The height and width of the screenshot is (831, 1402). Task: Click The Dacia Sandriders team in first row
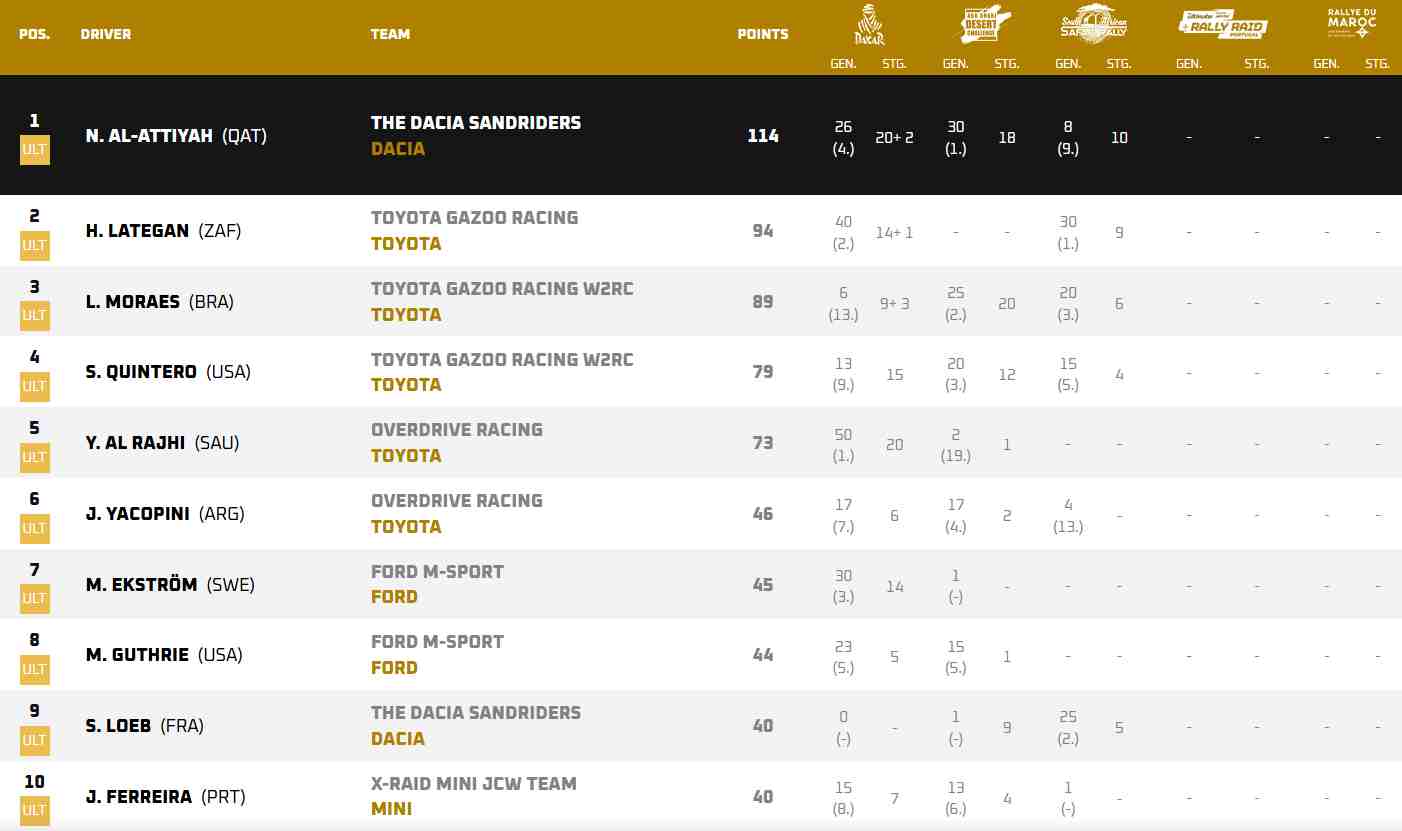tap(476, 123)
